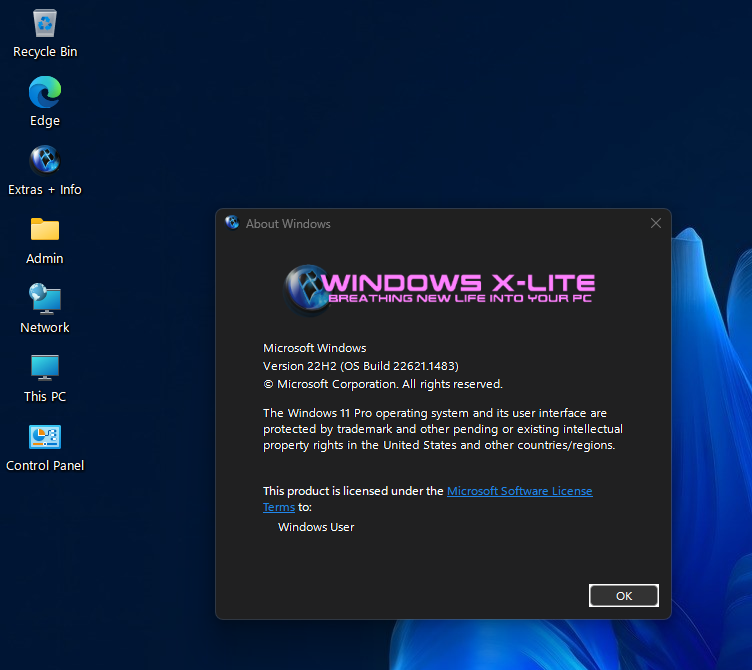Select the Network desktop icon
Viewport: 752px width, 670px height.
click(45, 299)
